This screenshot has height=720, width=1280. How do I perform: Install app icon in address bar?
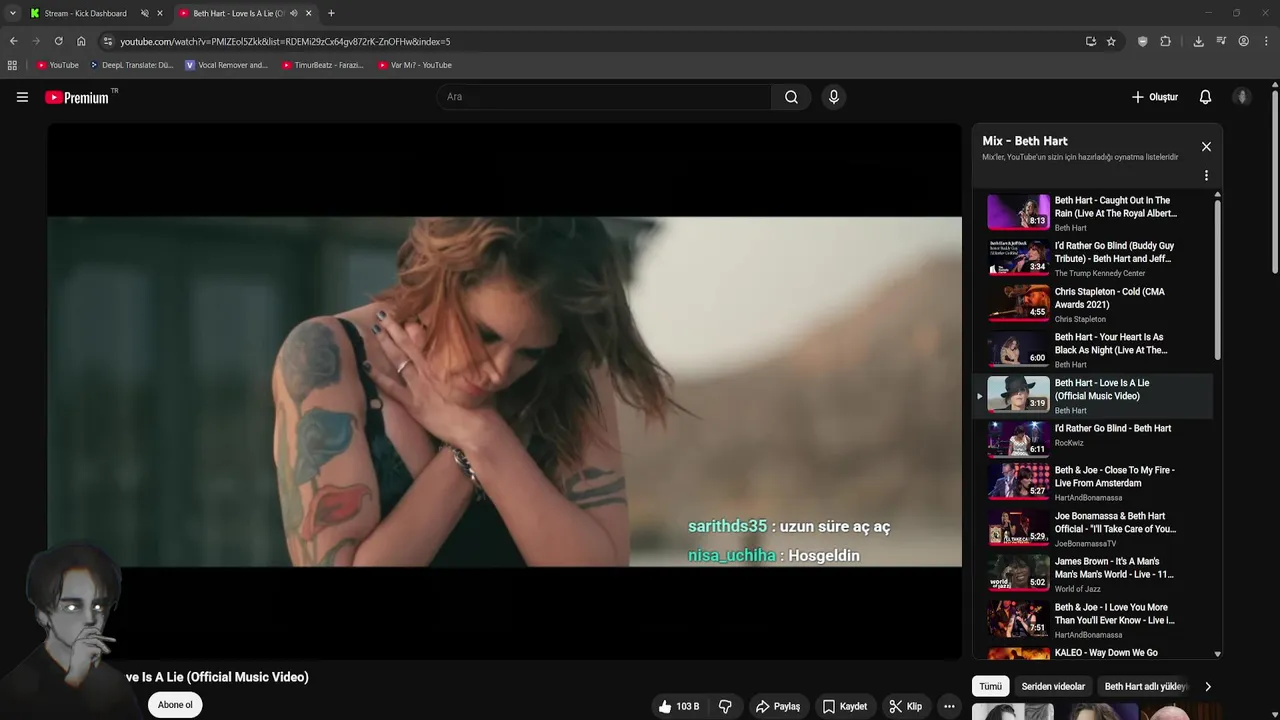[x=1090, y=41]
